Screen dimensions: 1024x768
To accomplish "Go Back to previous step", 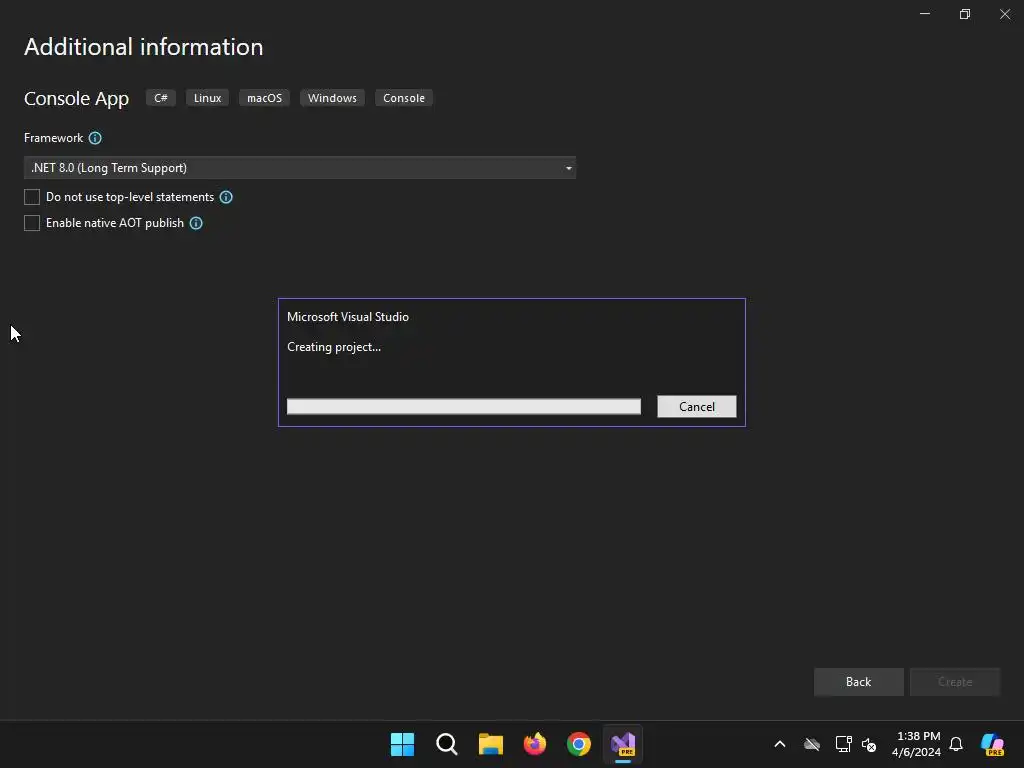I will pyautogui.click(x=859, y=682).
